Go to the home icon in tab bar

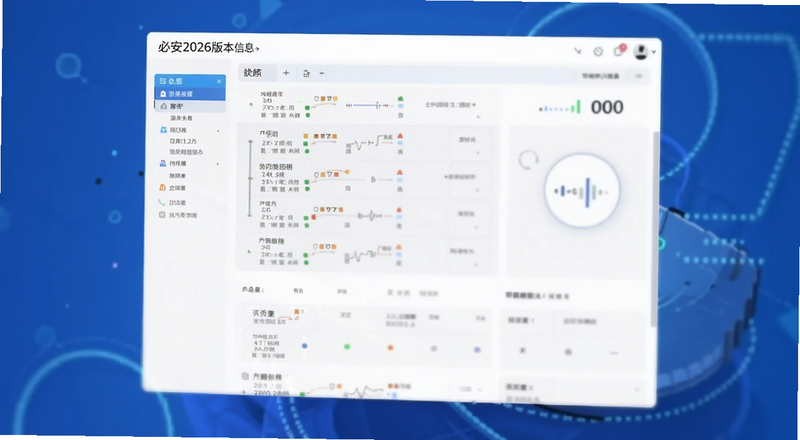click(x=306, y=74)
